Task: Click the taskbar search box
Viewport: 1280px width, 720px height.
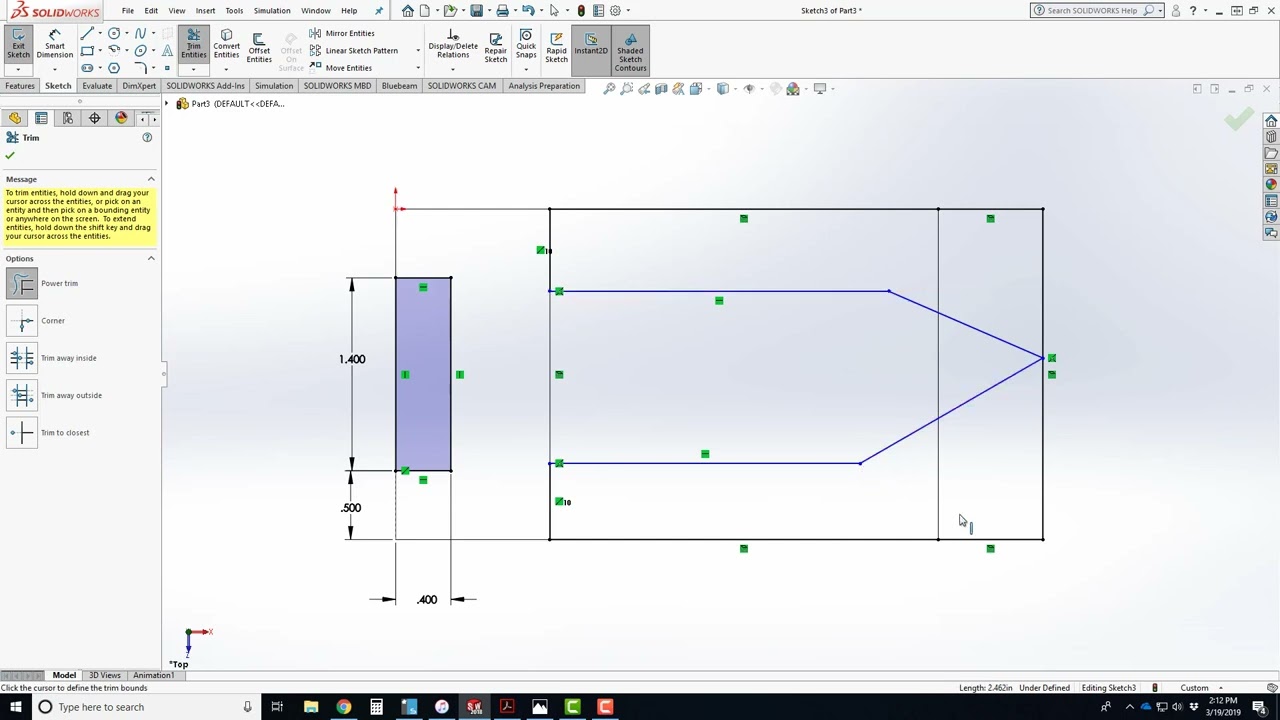Action: tap(147, 707)
